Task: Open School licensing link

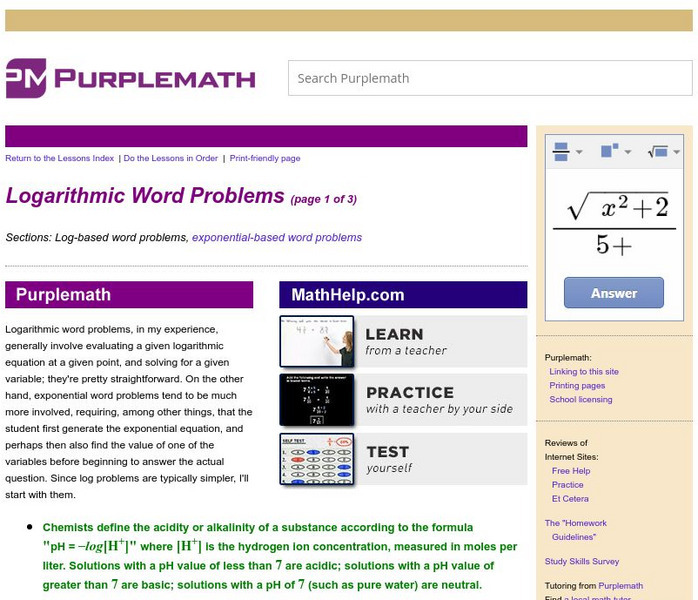Action: [x=580, y=399]
